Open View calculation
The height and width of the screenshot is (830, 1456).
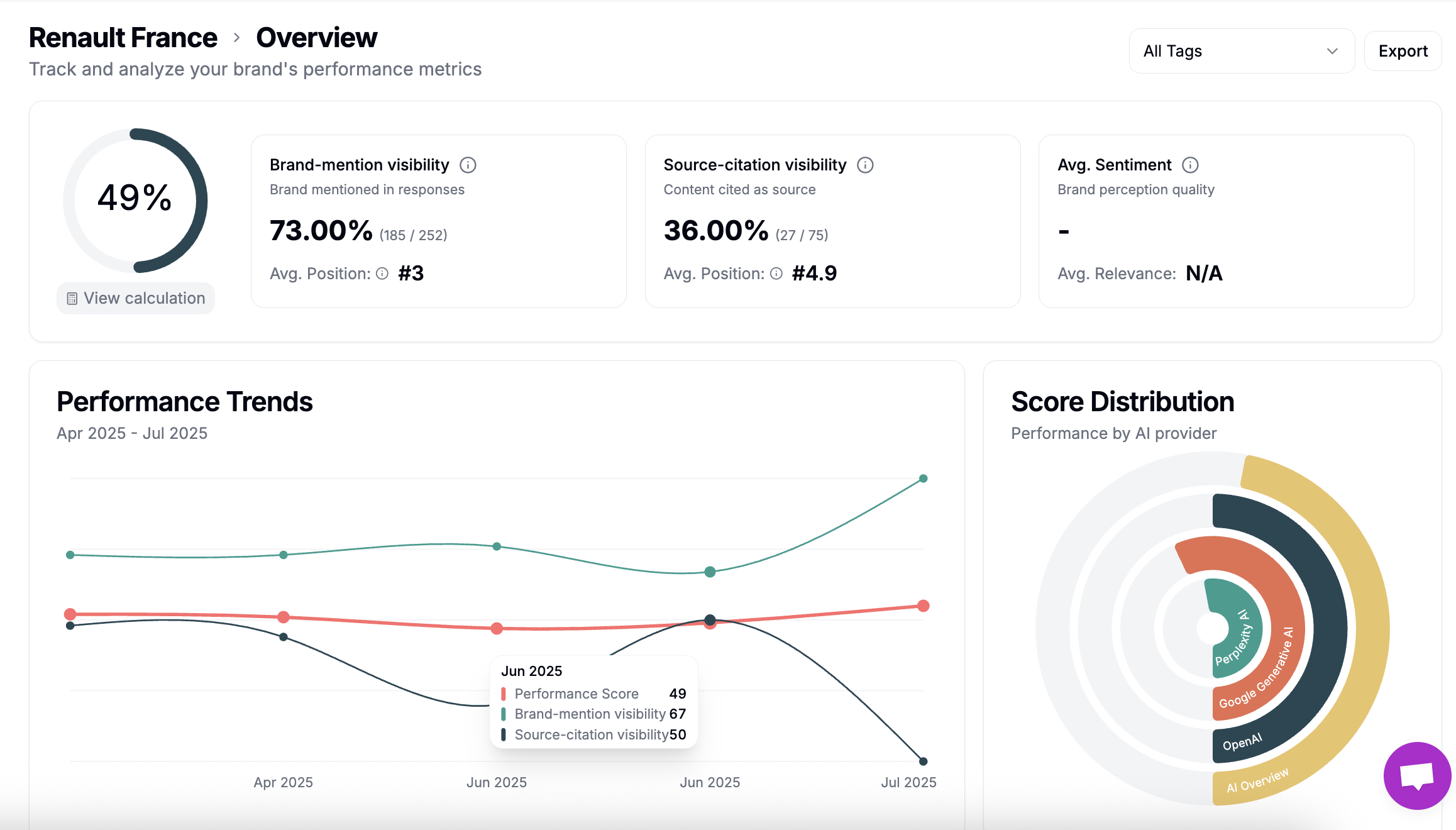coord(136,298)
